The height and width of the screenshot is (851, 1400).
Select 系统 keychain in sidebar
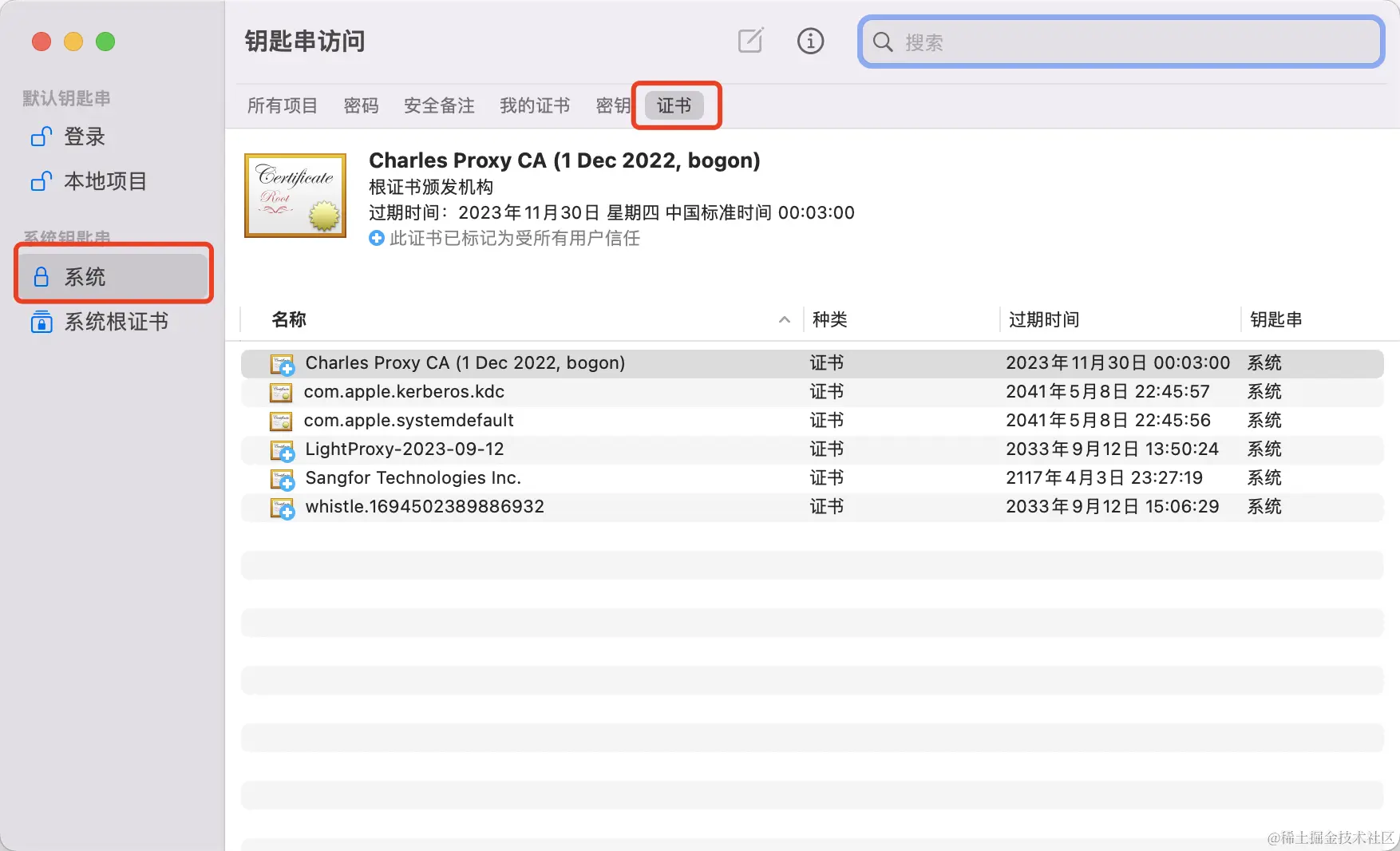113,277
